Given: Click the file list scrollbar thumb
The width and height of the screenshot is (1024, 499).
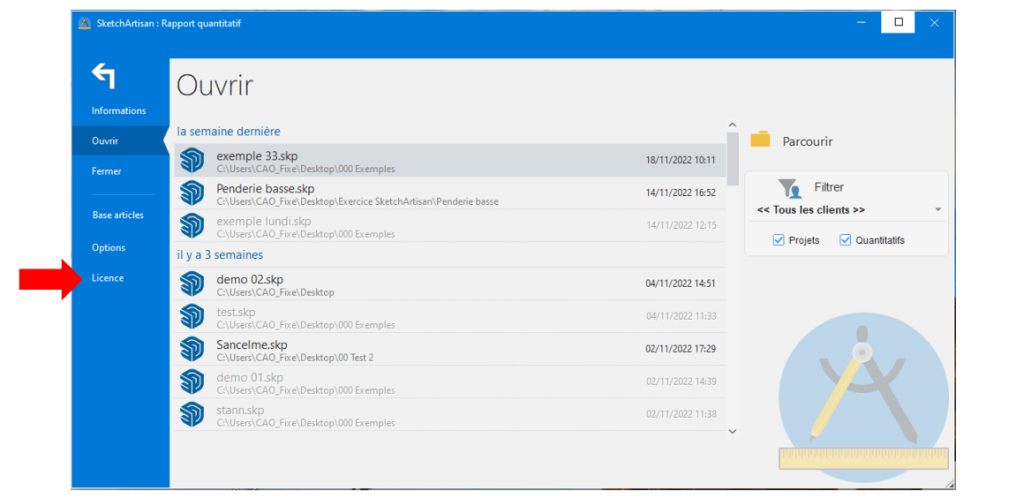Looking at the screenshot, I should (x=732, y=159).
